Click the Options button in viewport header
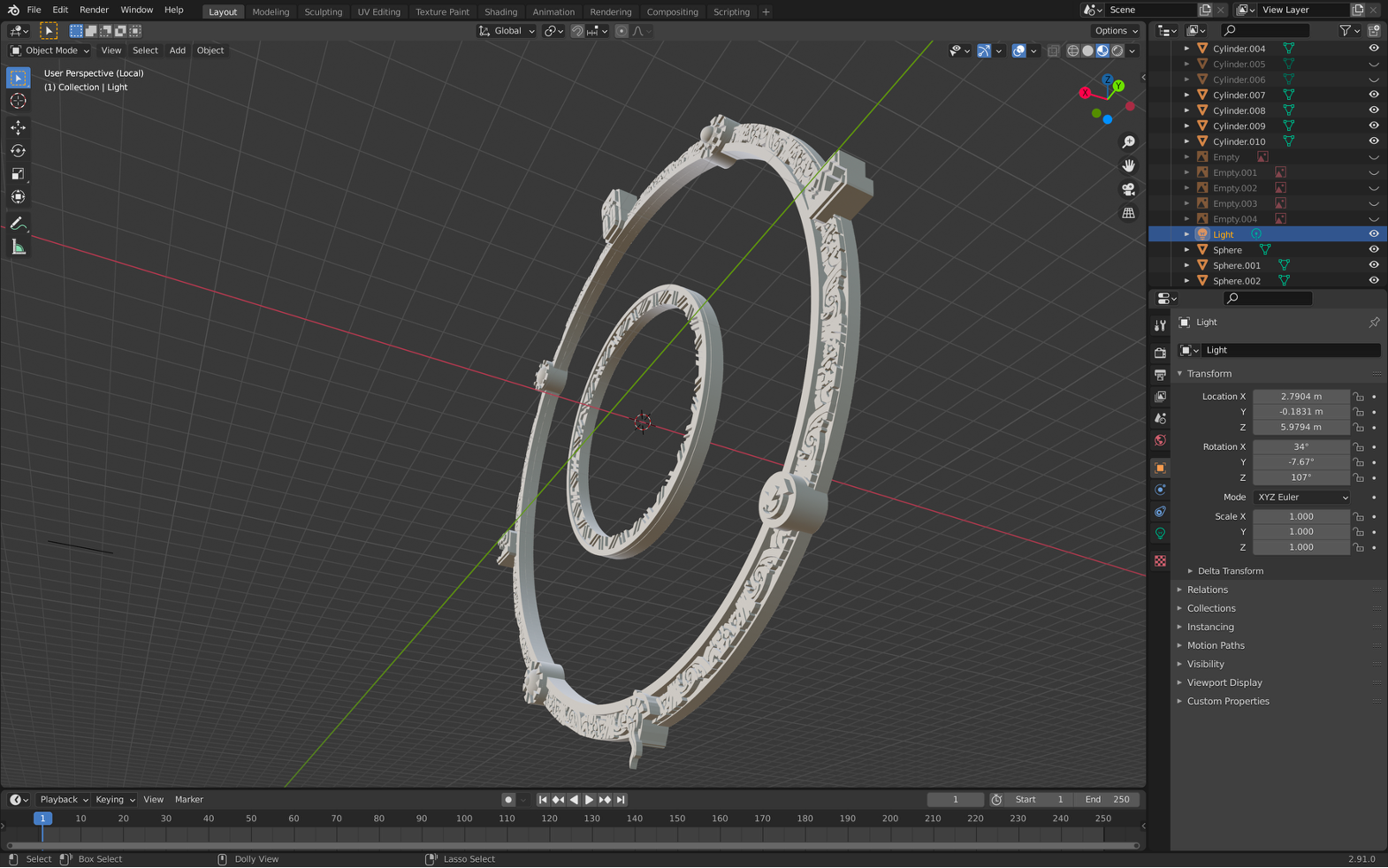 (1116, 31)
